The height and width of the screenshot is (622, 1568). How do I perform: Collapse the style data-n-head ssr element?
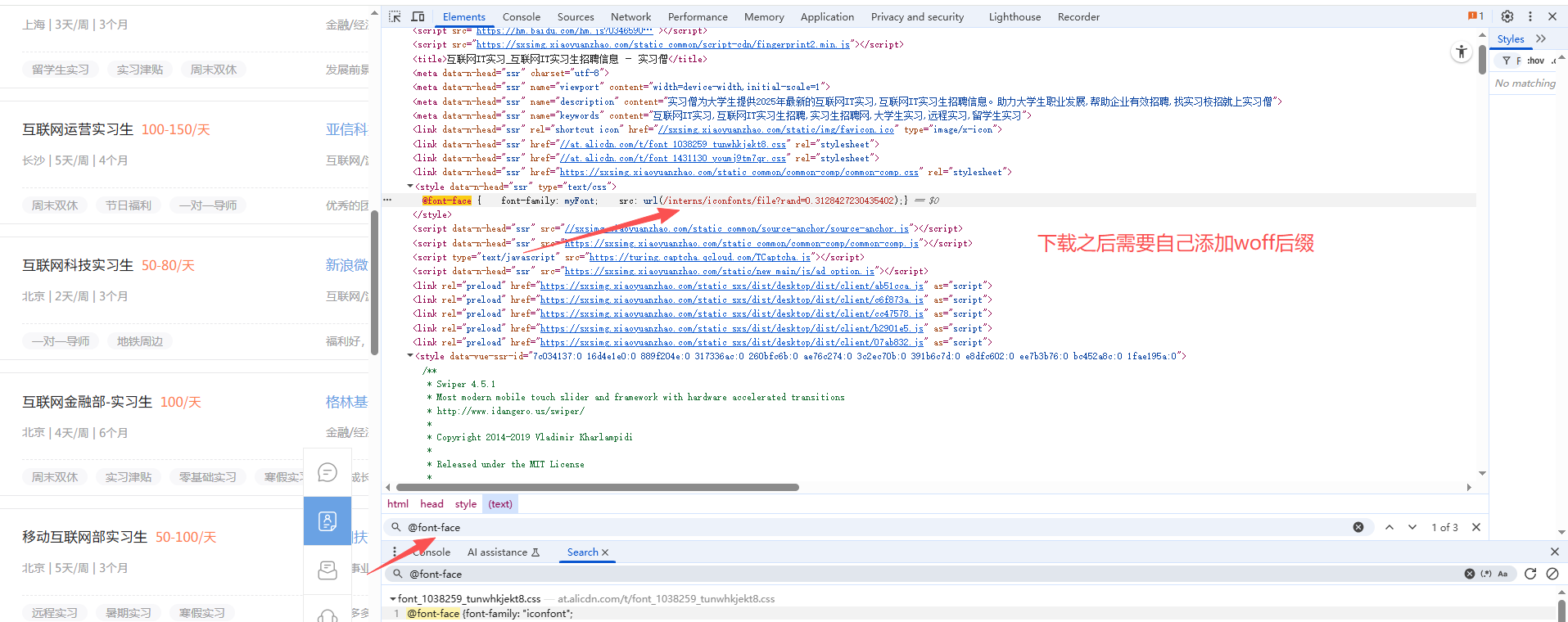(410, 187)
